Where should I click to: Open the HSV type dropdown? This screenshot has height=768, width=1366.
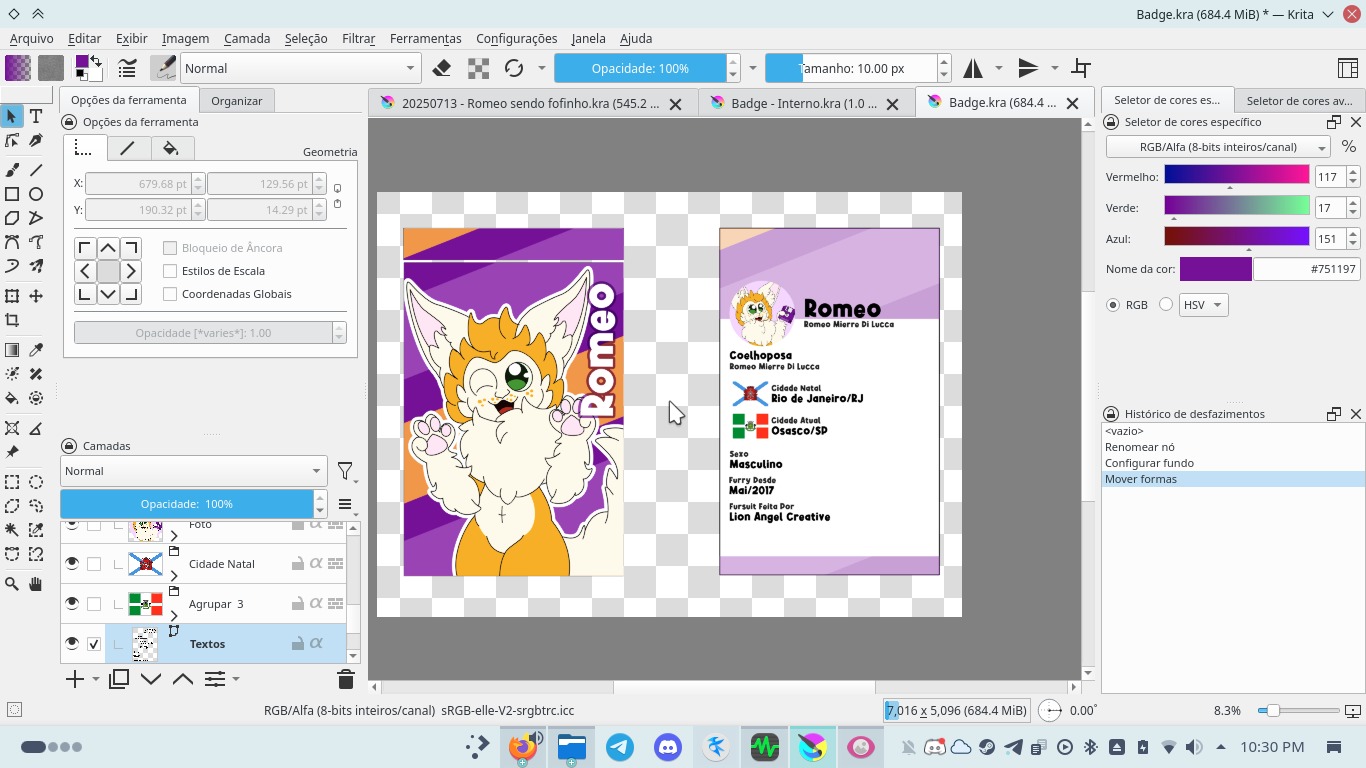[1204, 305]
